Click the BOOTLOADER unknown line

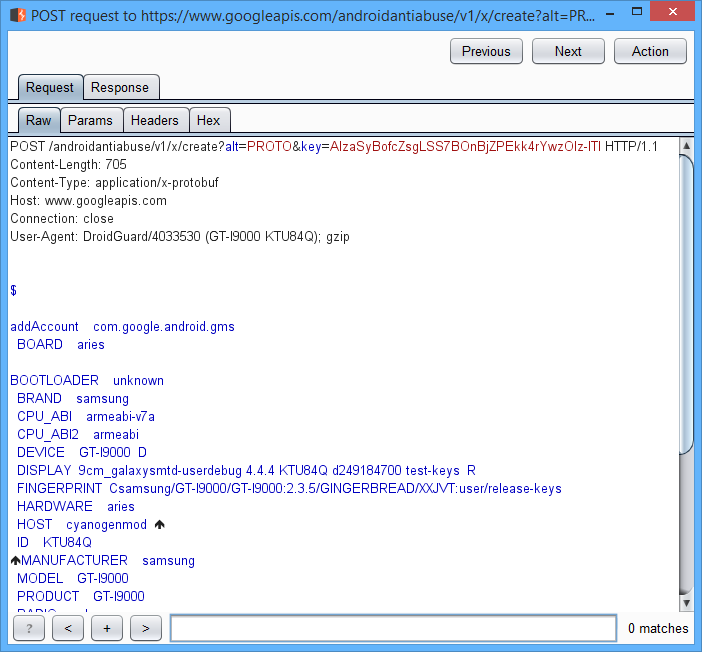[87, 380]
